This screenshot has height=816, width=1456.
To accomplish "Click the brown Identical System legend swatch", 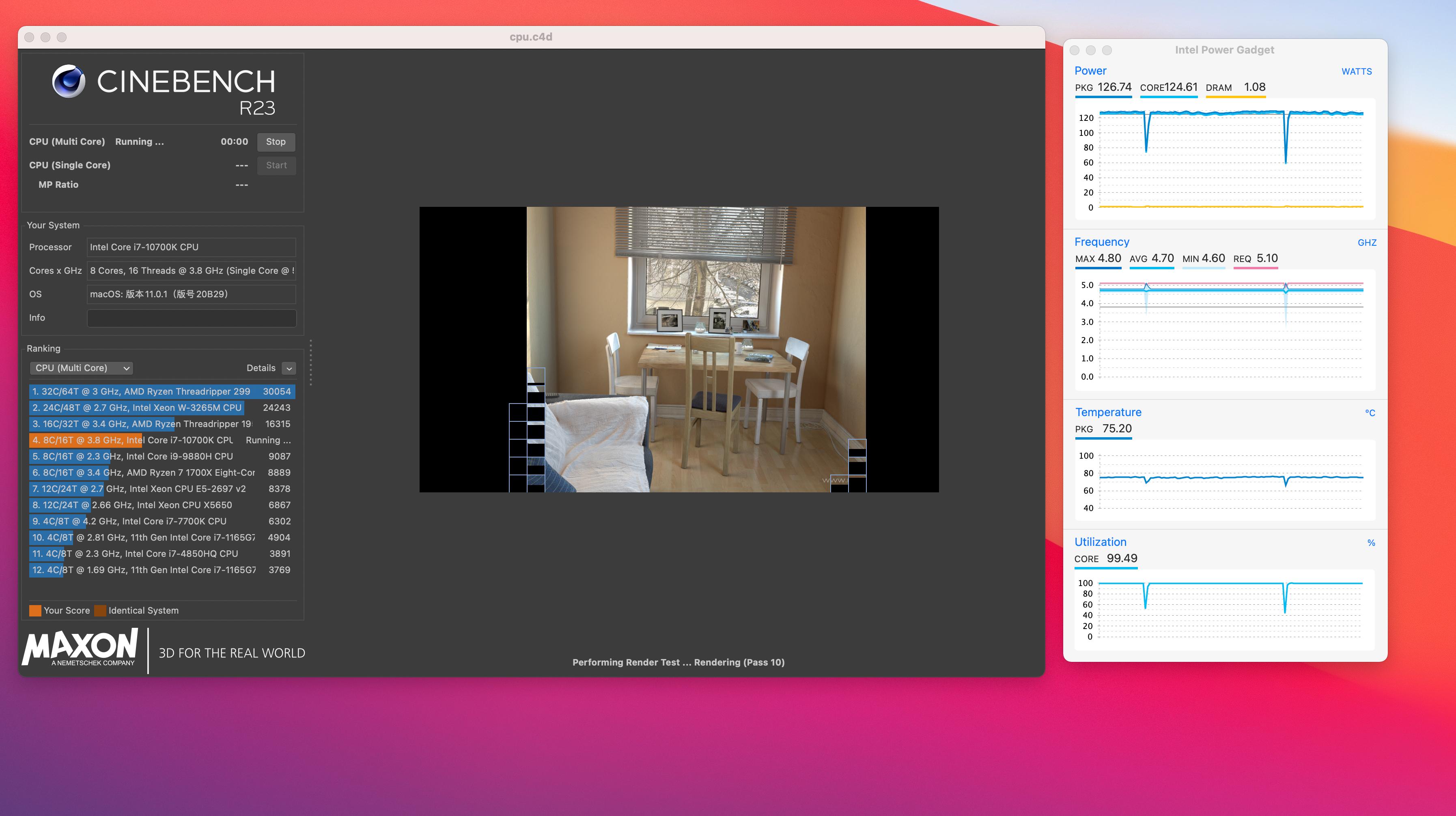I will click(x=100, y=610).
